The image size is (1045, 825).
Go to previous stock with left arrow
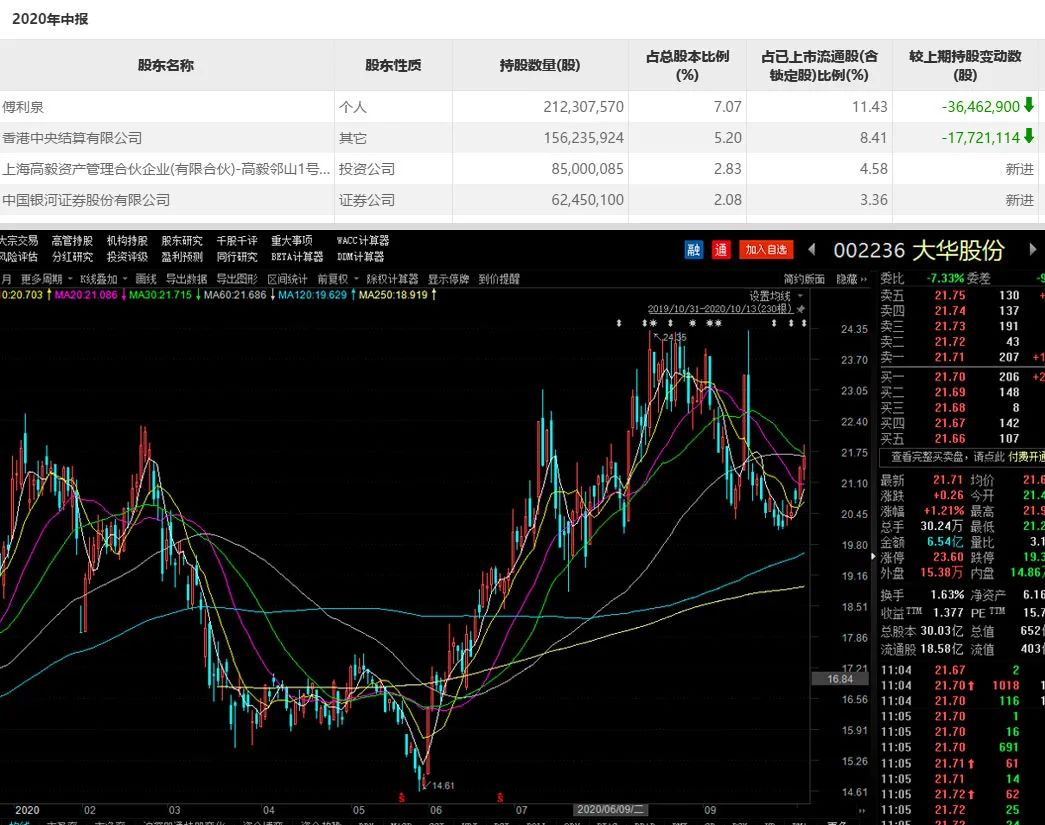[x=812, y=250]
